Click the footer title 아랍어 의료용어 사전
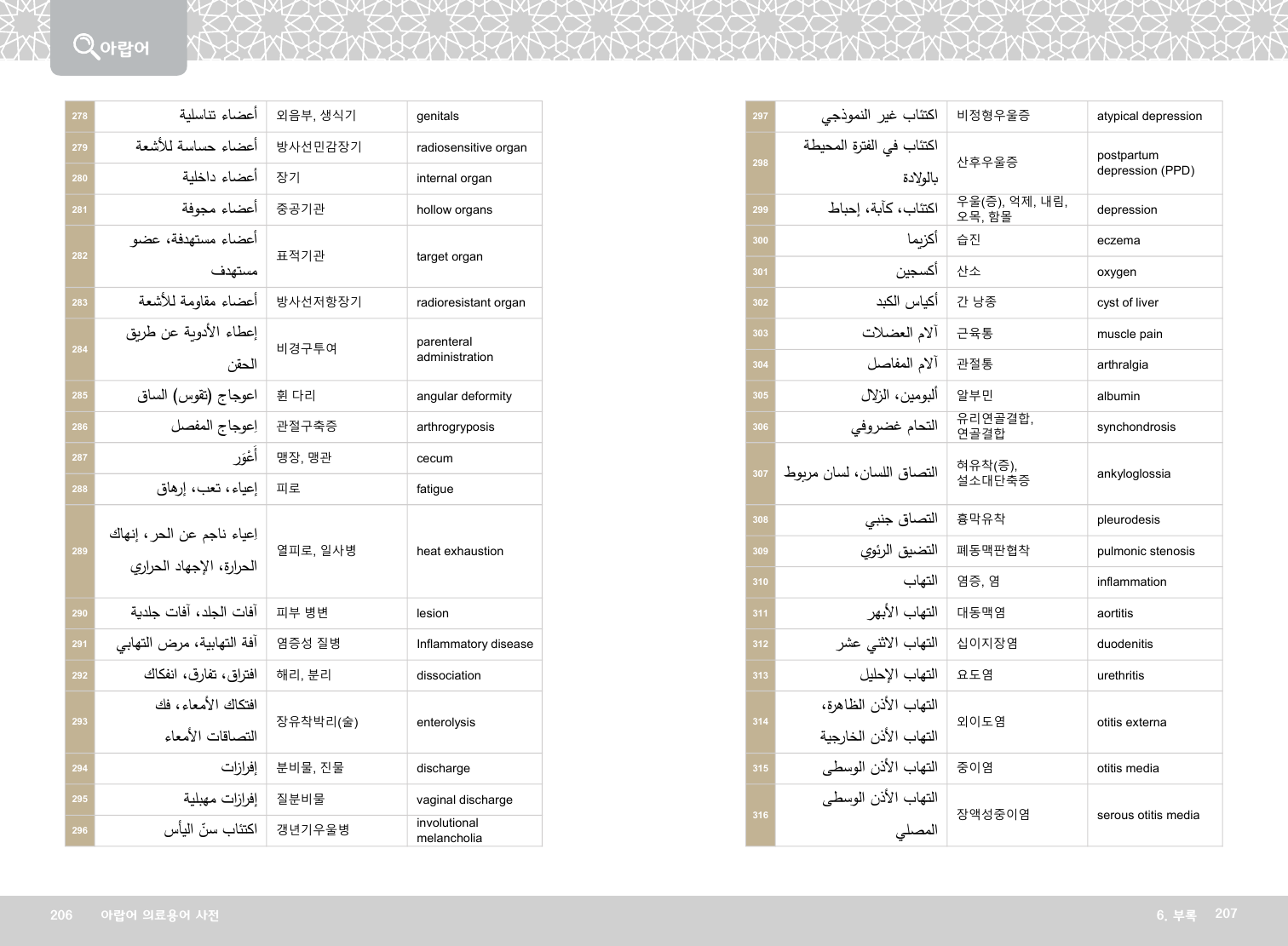Viewport: 1288px width, 946px height. click(159, 915)
